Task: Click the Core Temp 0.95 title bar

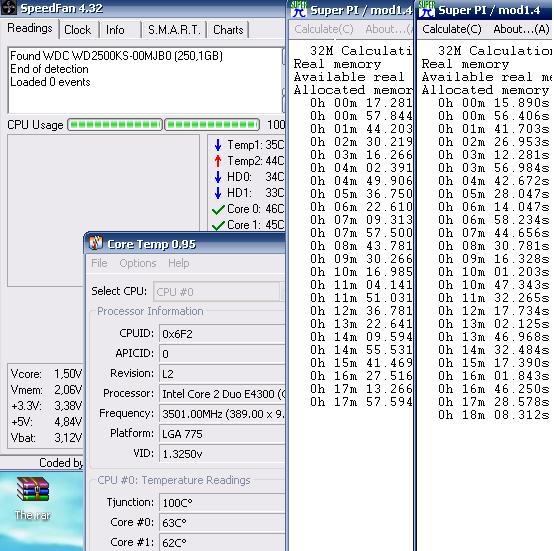Action: point(184,244)
